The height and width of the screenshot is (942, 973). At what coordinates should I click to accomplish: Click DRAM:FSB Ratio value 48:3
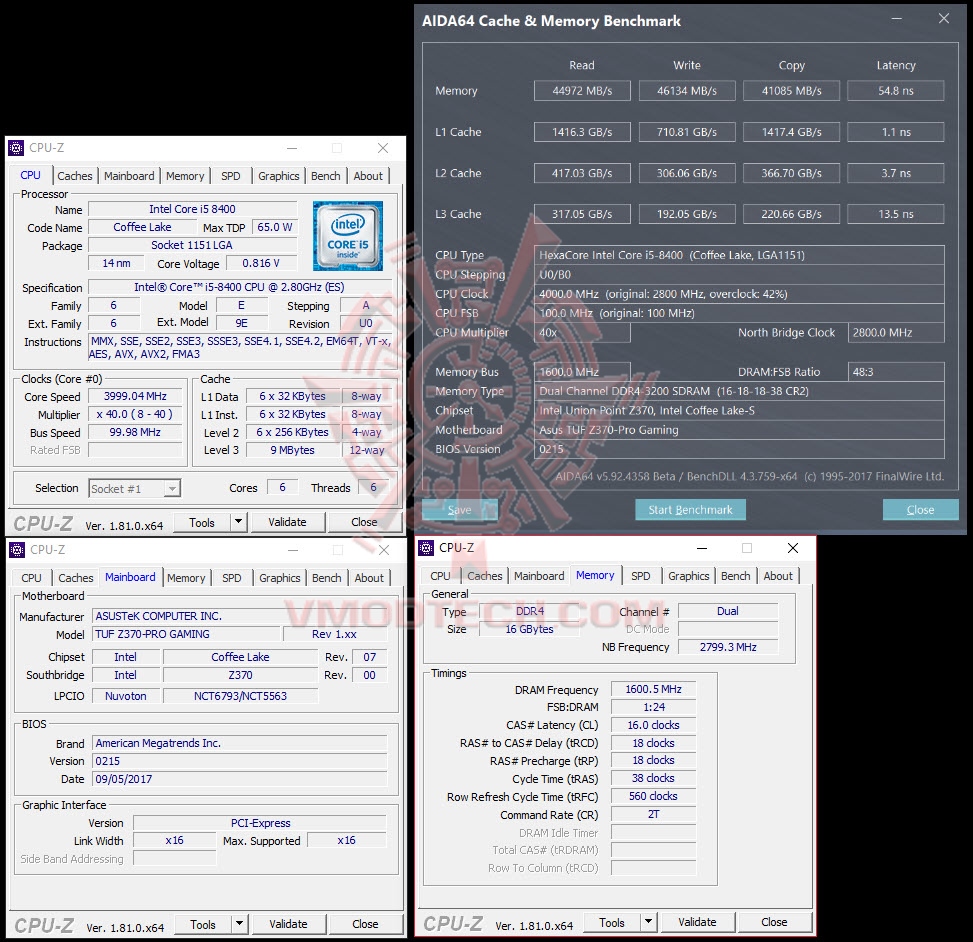pos(896,372)
